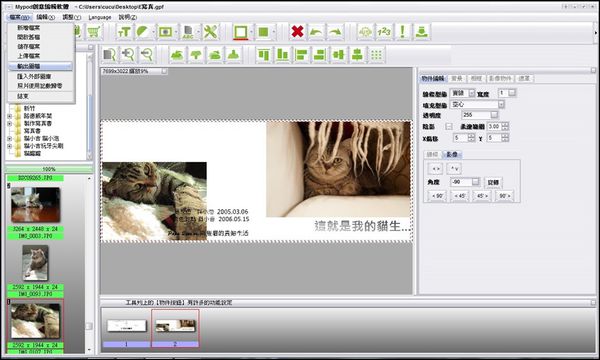Open the wrench and screwdriver settings icon
The height and width of the screenshot is (360, 600).
click(210, 32)
